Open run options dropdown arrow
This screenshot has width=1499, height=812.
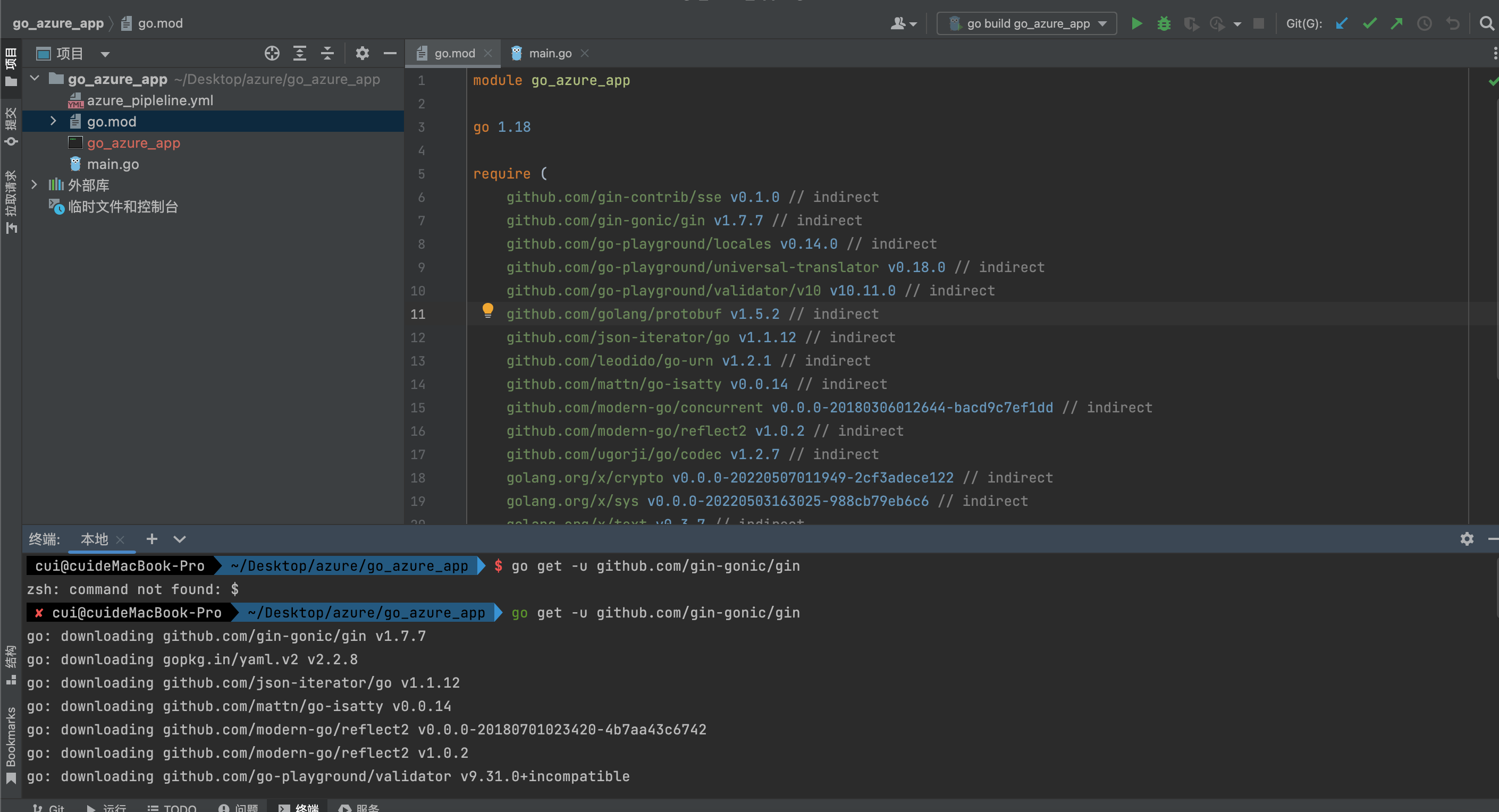1237,24
